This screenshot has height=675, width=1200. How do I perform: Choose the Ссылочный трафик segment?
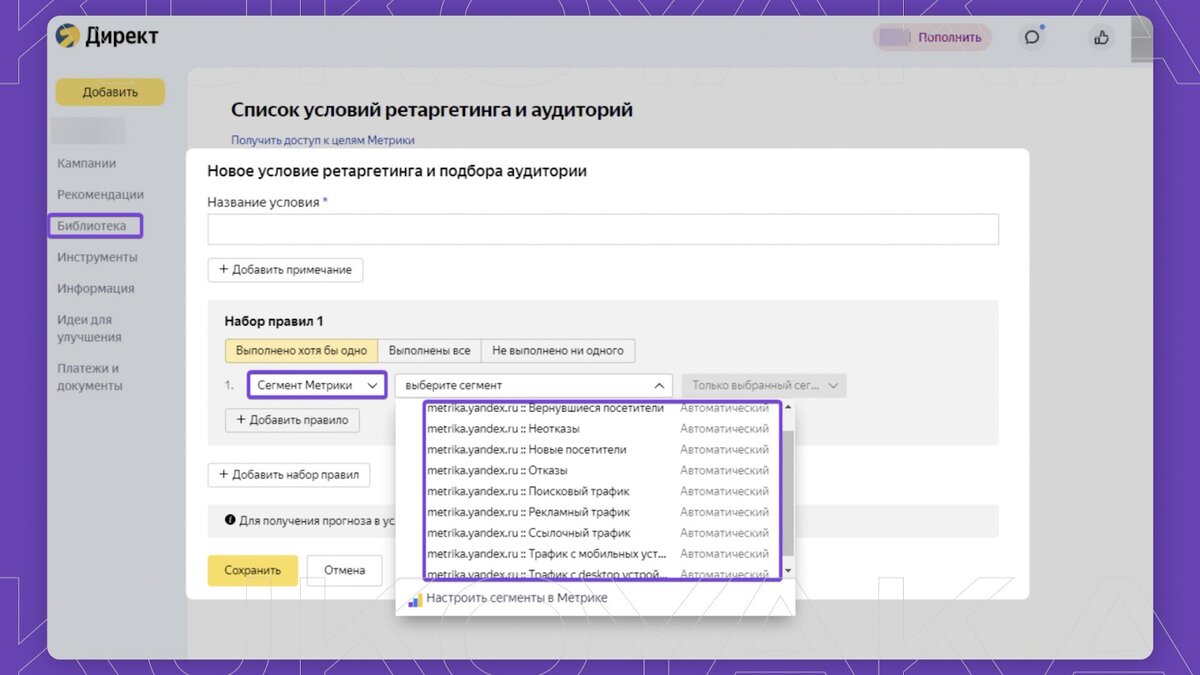coord(600,533)
